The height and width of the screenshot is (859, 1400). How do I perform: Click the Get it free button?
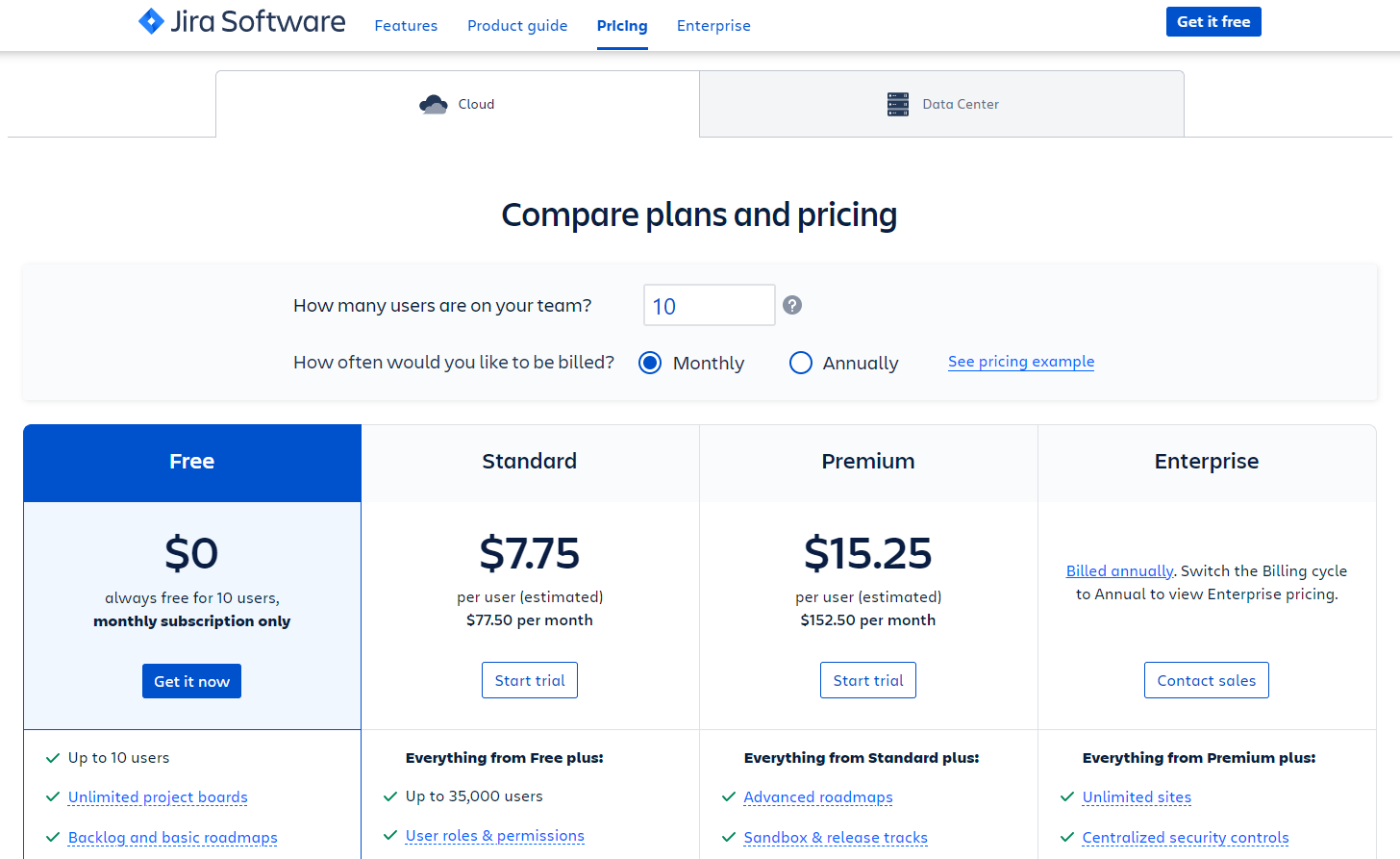(x=1213, y=21)
